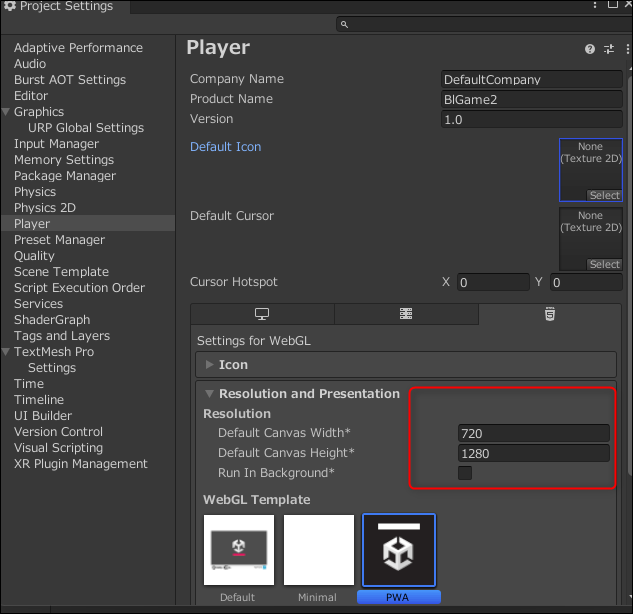The height and width of the screenshot is (614, 633).
Task: Select the Project Settings window tab
Action: coord(65,6)
